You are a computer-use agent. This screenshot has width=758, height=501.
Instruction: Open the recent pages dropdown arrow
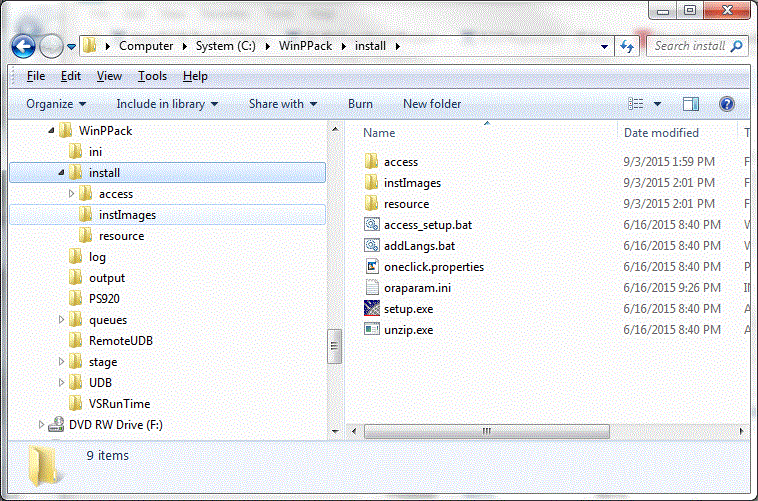[71, 47]
